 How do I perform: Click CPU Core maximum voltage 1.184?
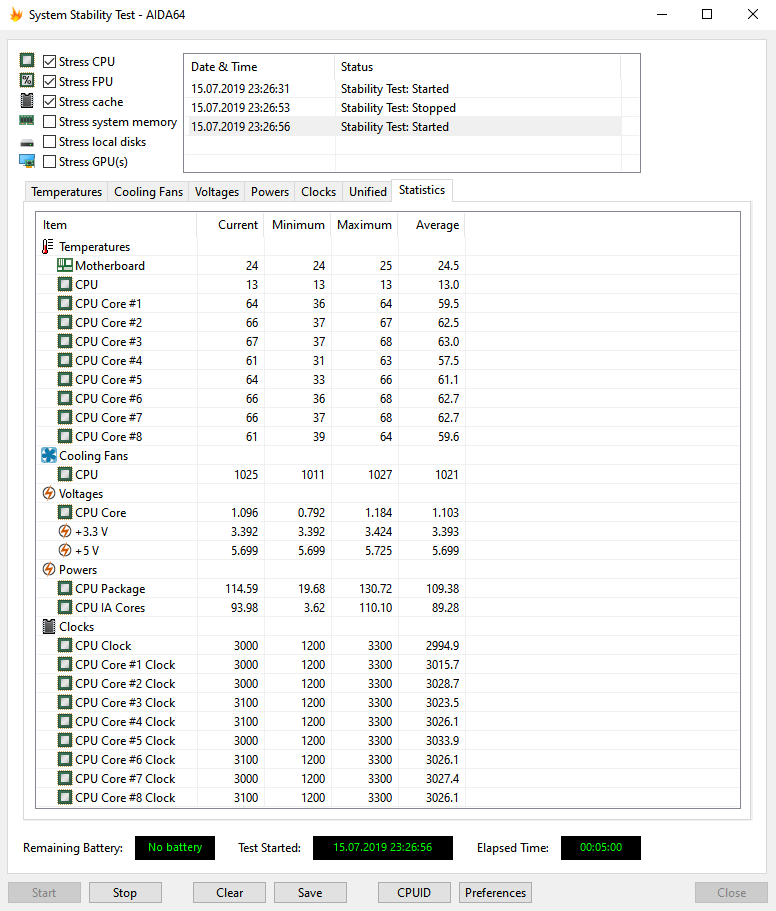pos(378,512)
